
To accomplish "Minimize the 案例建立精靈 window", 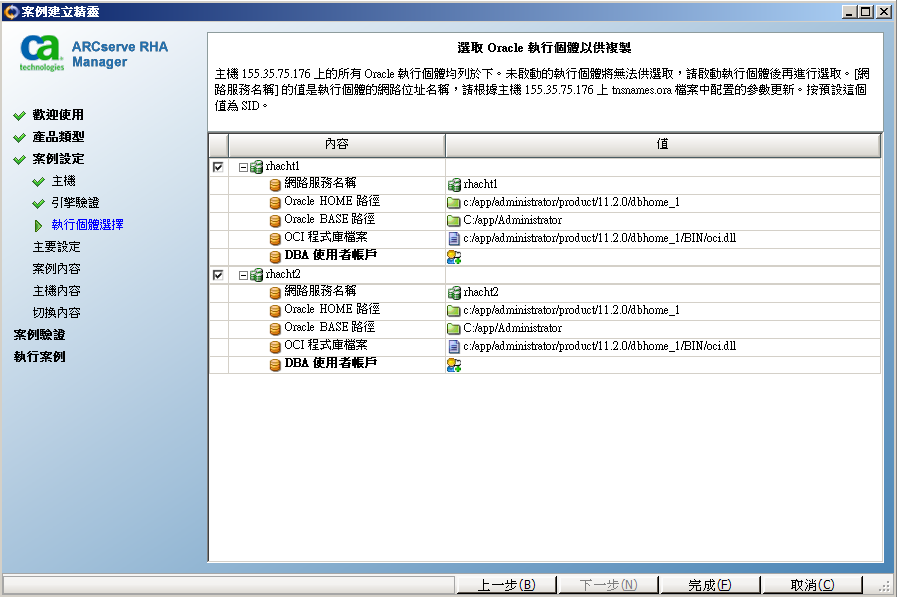I will (x=850, y=11).
